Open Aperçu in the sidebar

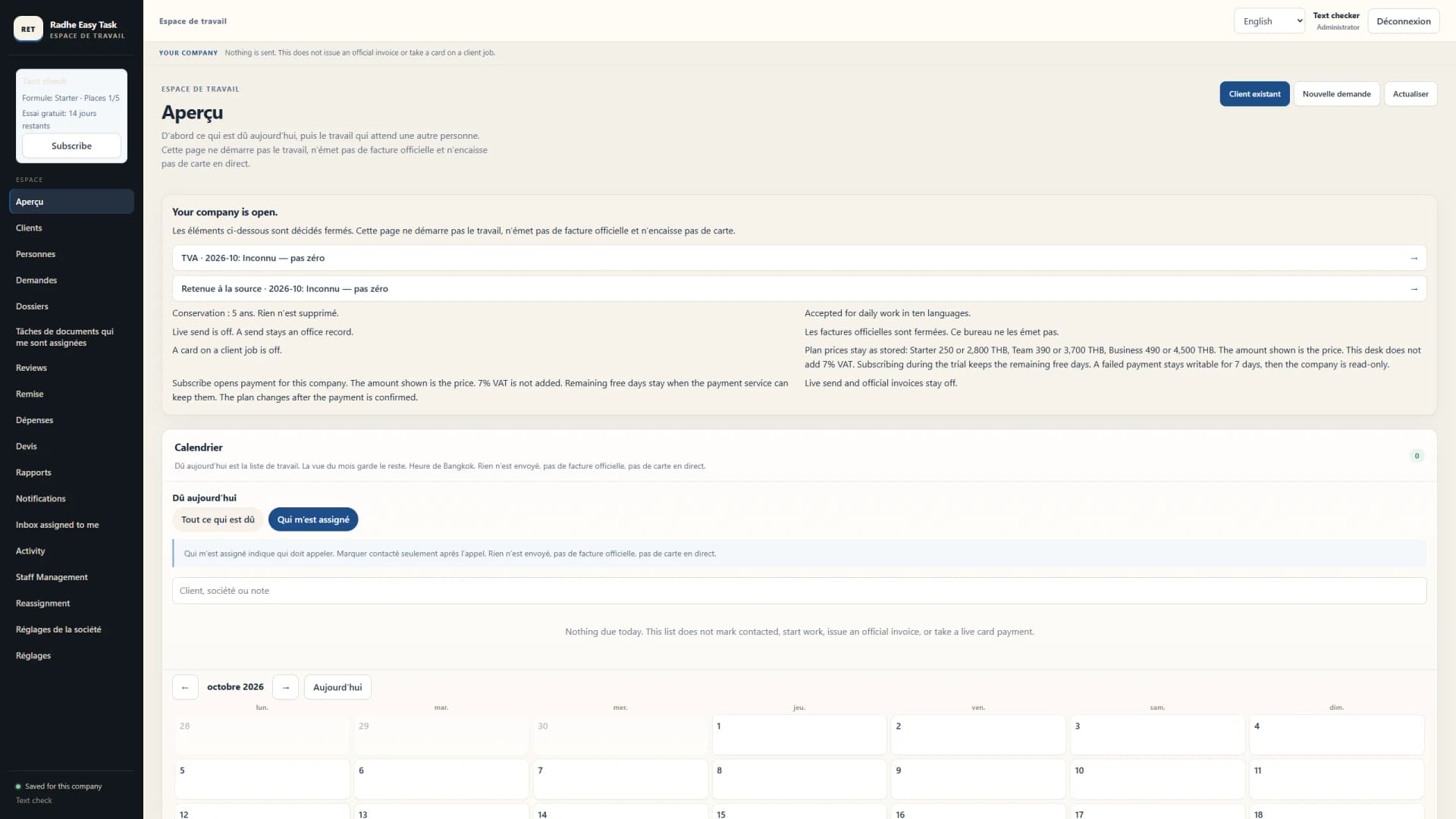point(71,202)
